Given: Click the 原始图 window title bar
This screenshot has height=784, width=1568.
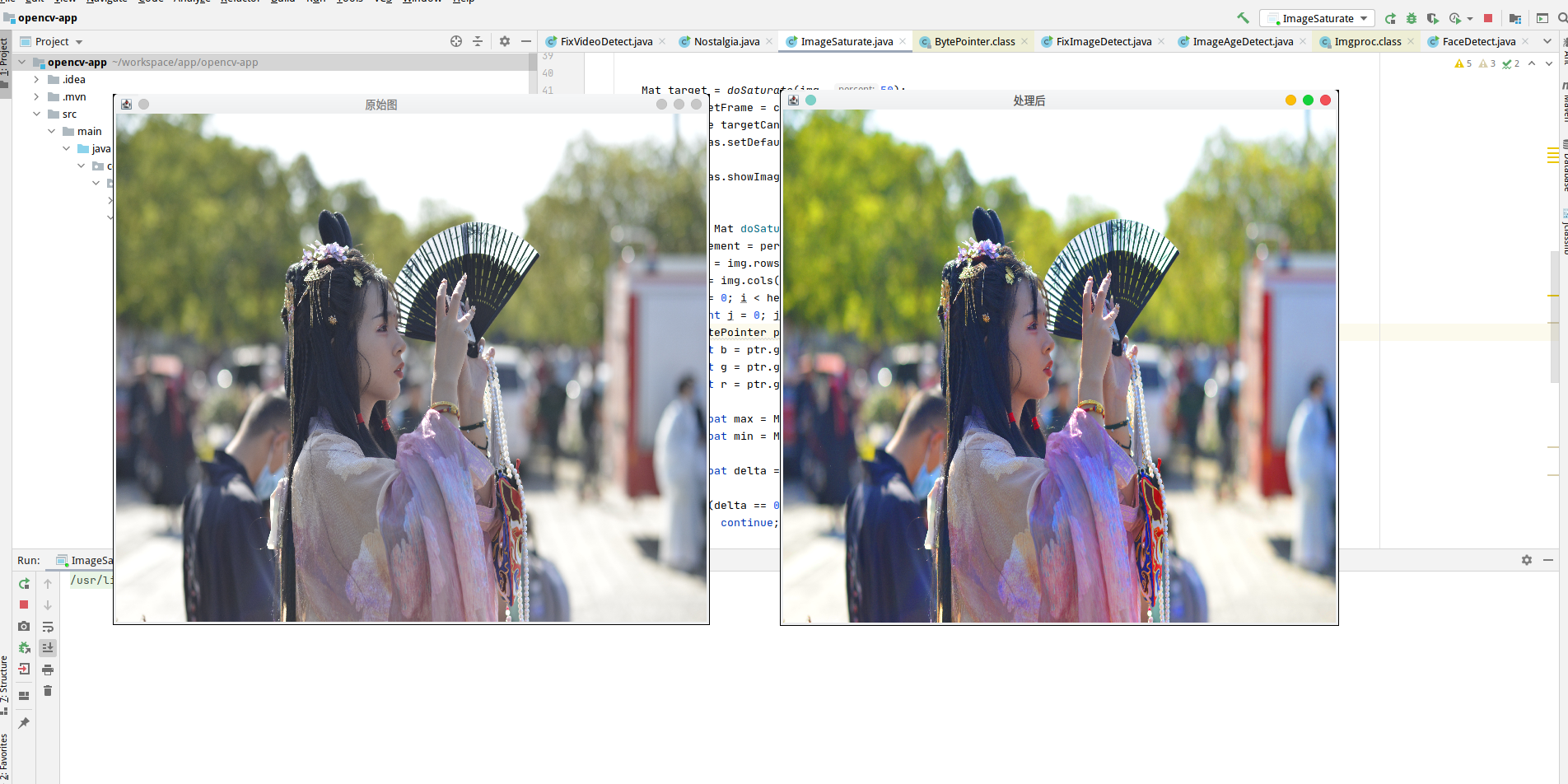Looking at the screenshot, I should [411, 105].
